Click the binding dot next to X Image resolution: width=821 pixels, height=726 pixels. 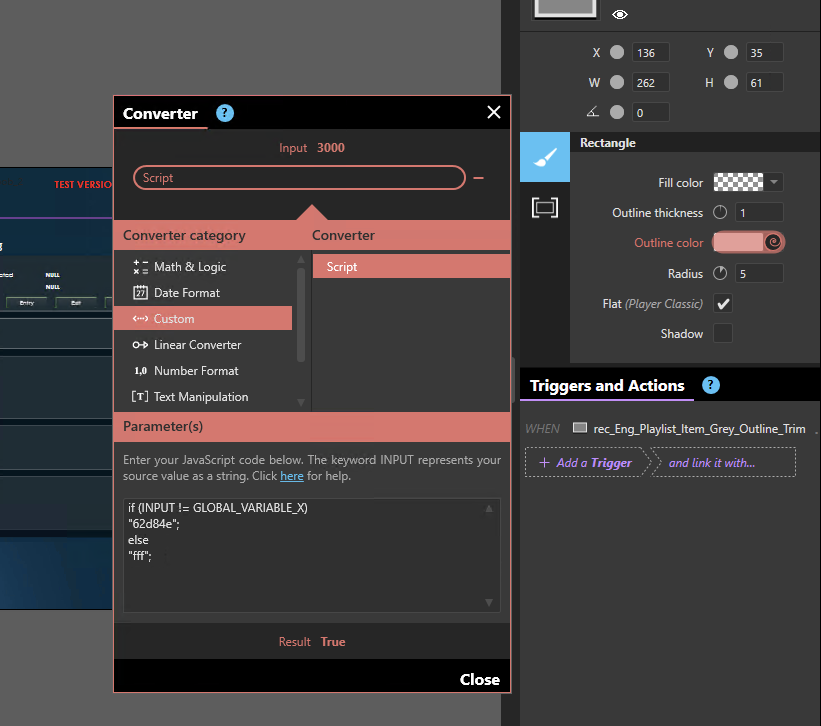pos(617,53)
